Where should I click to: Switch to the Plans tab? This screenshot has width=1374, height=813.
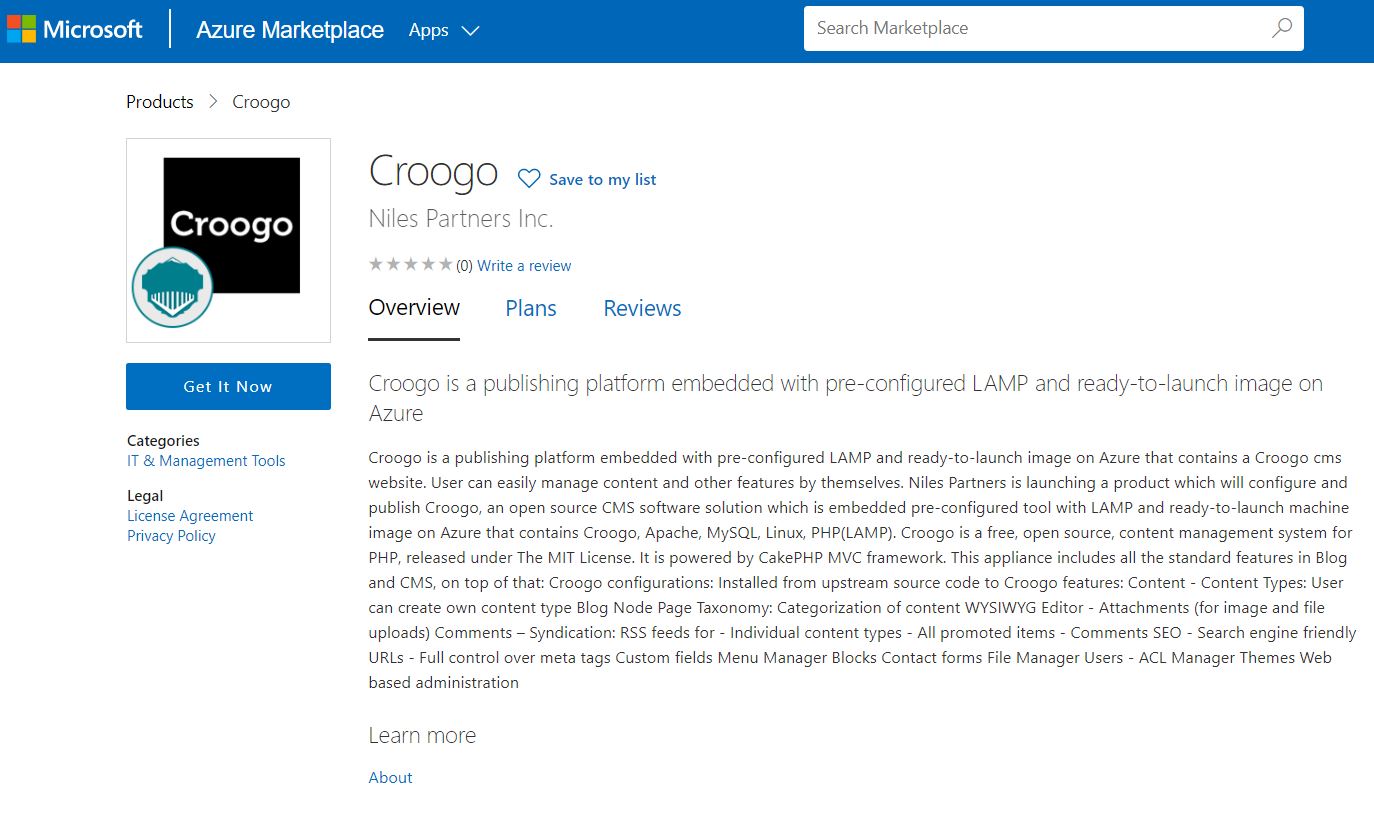[x=531, y=308]
